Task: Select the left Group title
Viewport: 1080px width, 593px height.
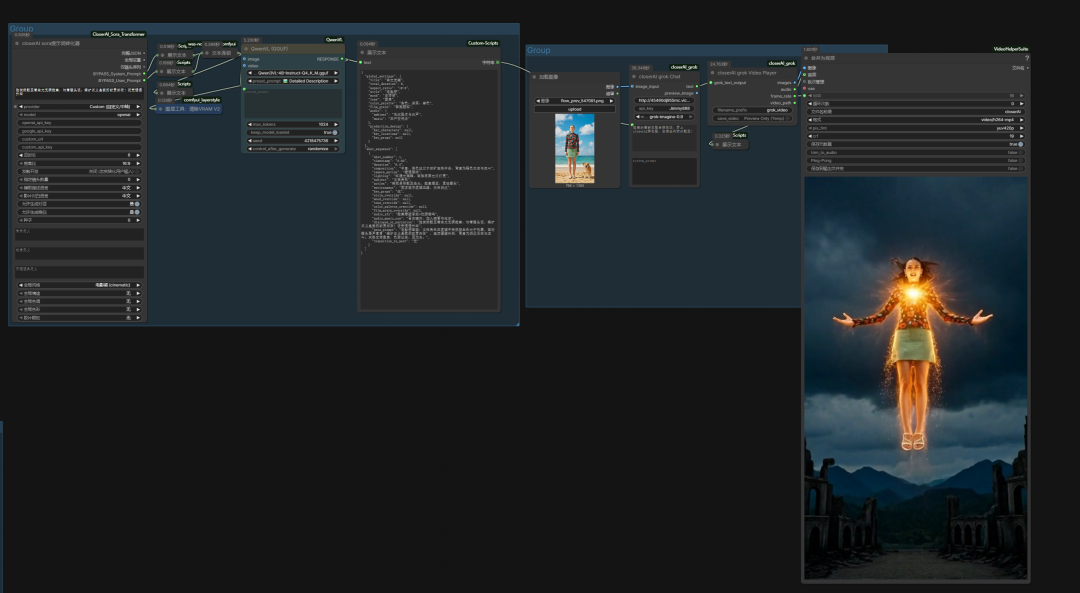Action: 21,29
